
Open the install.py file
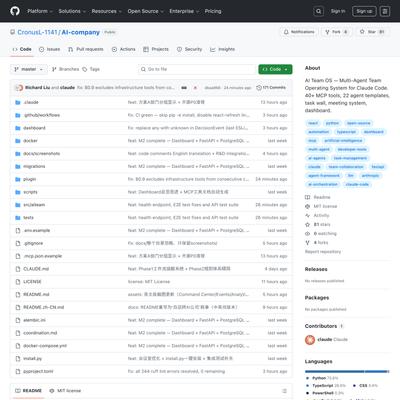tap(33, 359)
